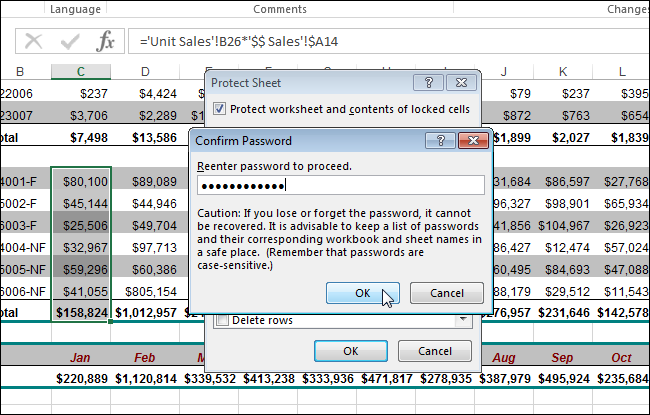Image resolution: width=650 pixels, height=415 pixels.
Task: Click cell containing $220,889
Action: tap(81, 379)
